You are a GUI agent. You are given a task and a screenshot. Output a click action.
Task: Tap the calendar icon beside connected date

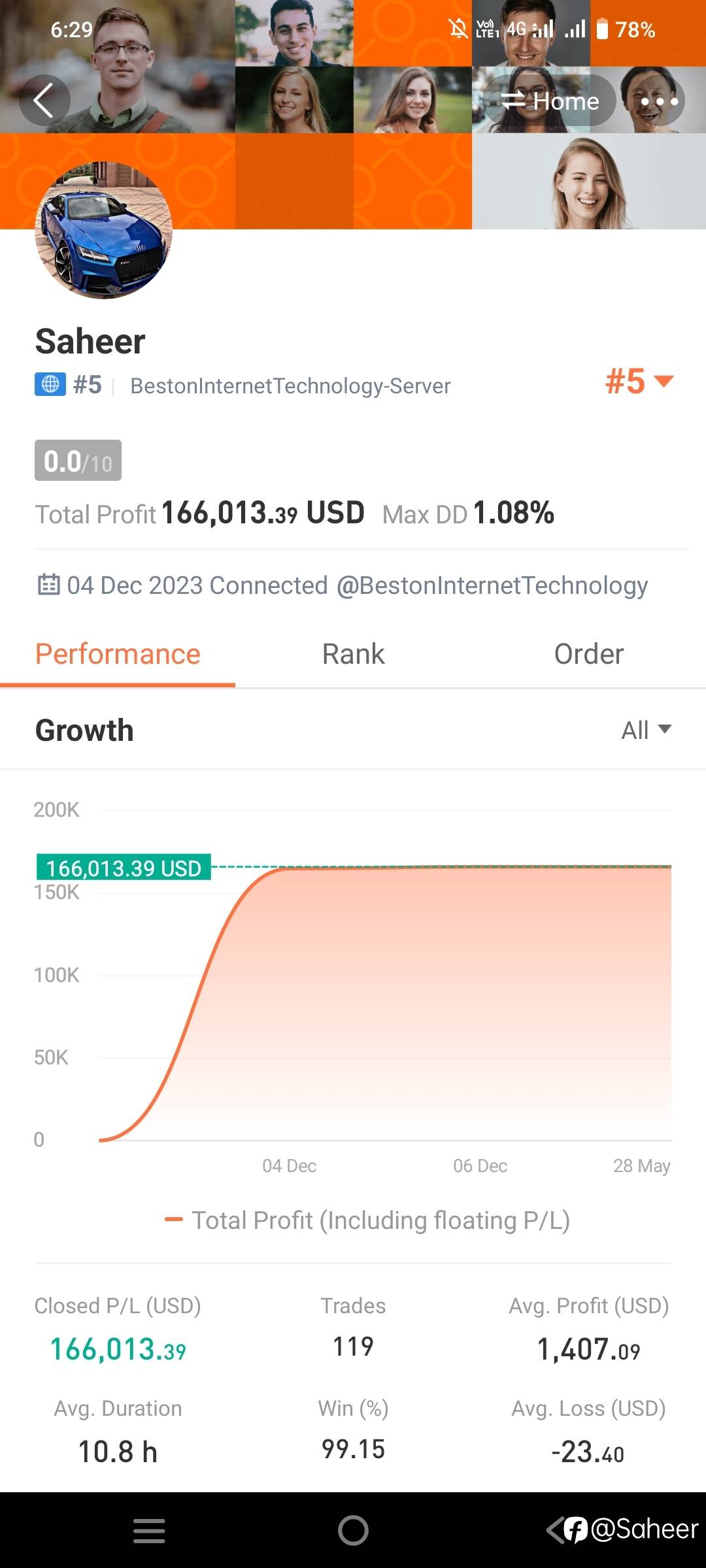click(x=48, y=585)
